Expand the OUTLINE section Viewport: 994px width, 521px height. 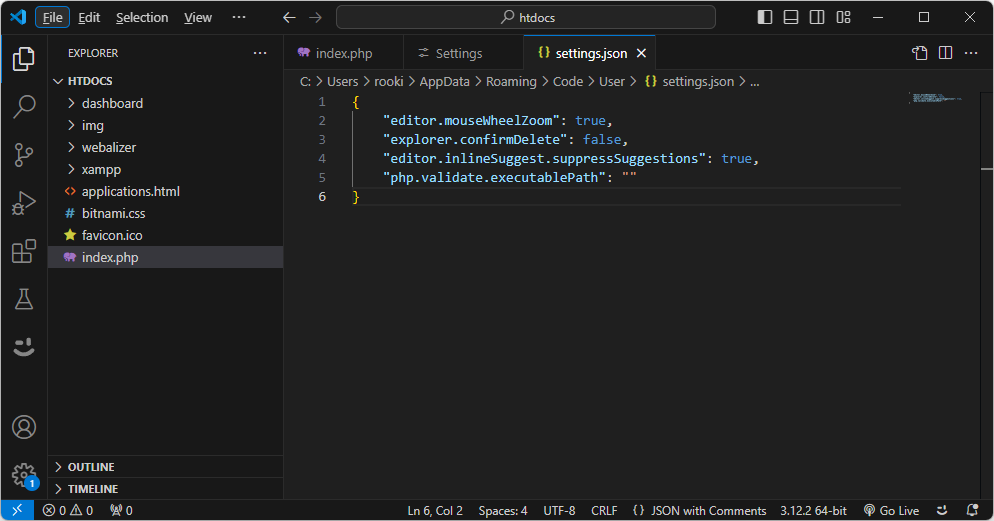point(165,467)
